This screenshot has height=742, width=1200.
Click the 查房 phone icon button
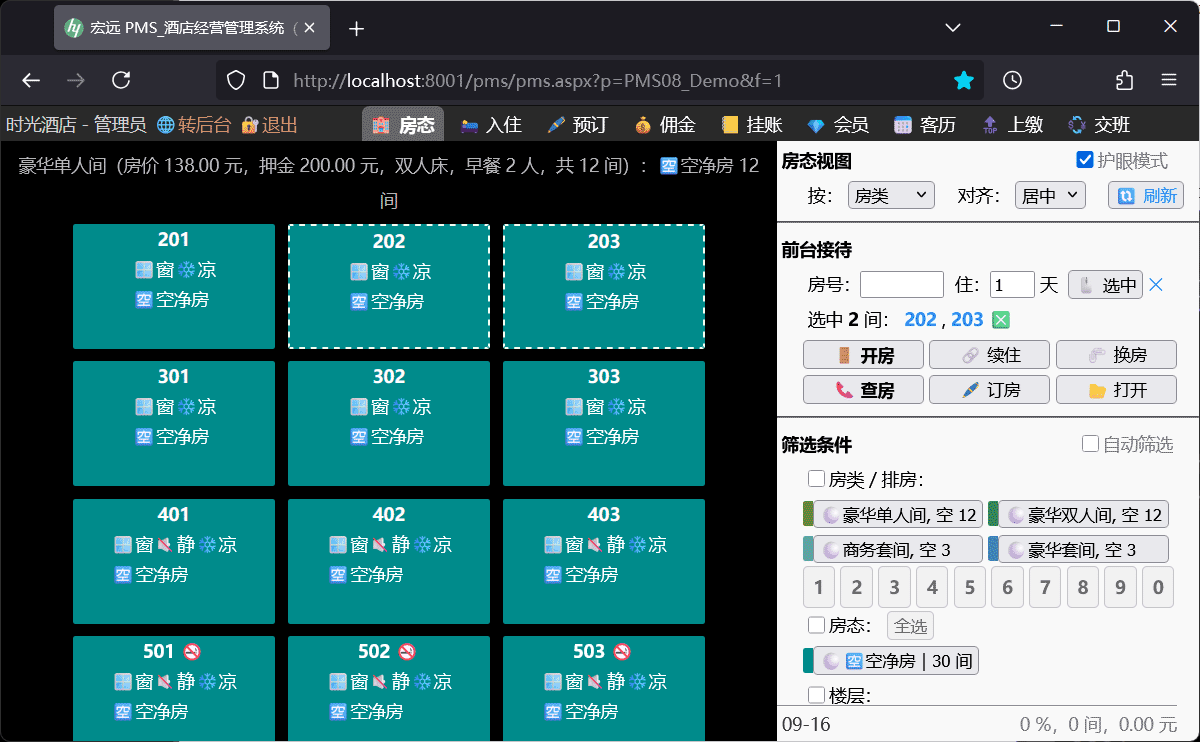coord(864,390)
